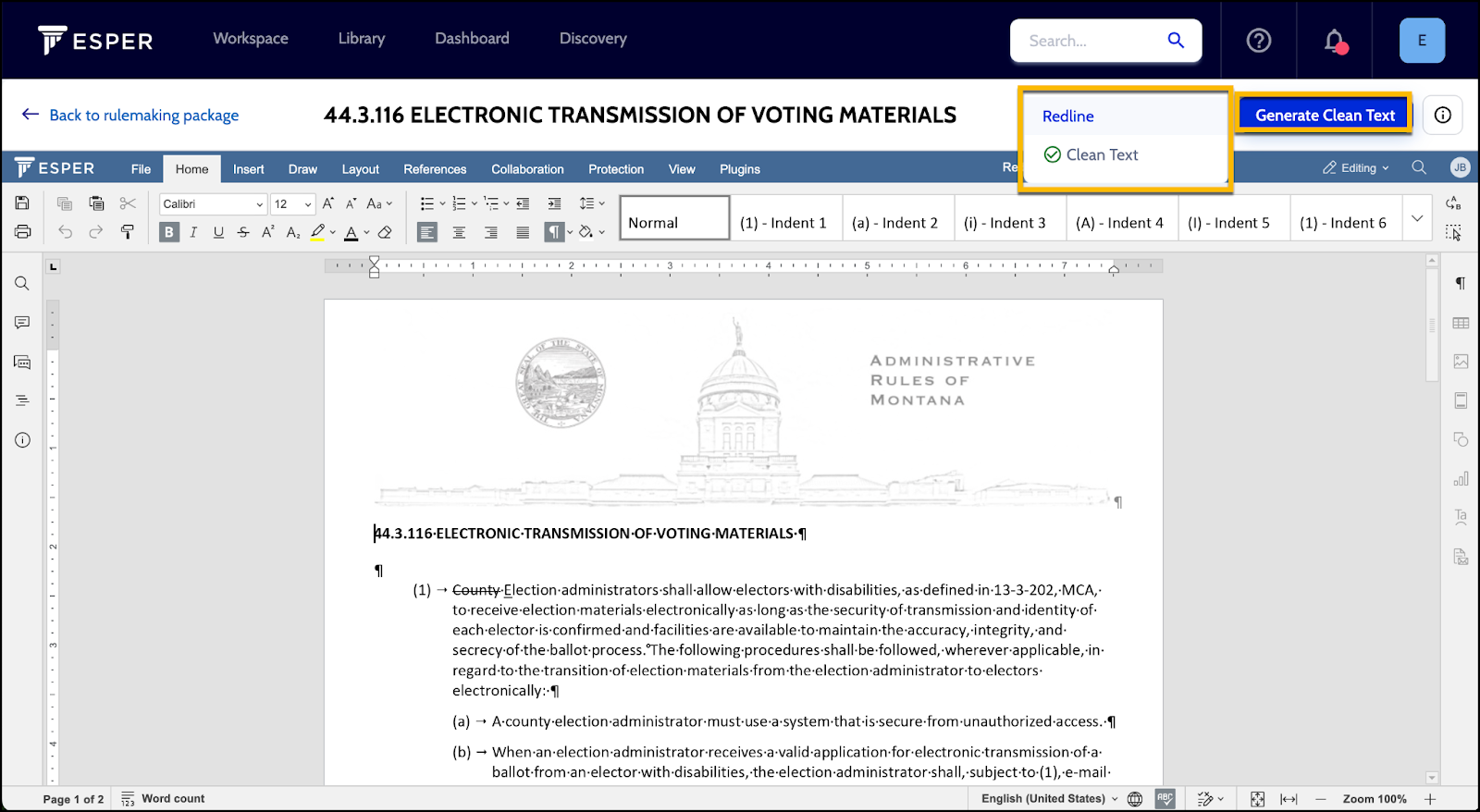
Task: Open the line spacing dropdown
Action: (x=591, y=203)
